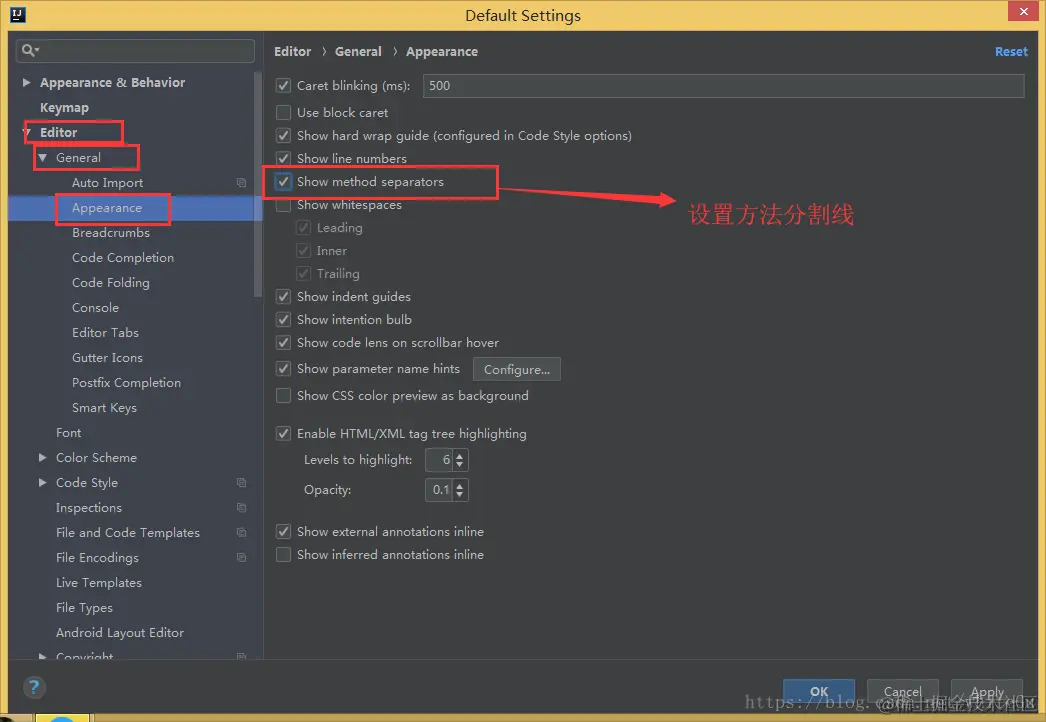Open Font settings page
The image size is (1046, 722).
tap(69, 432)
